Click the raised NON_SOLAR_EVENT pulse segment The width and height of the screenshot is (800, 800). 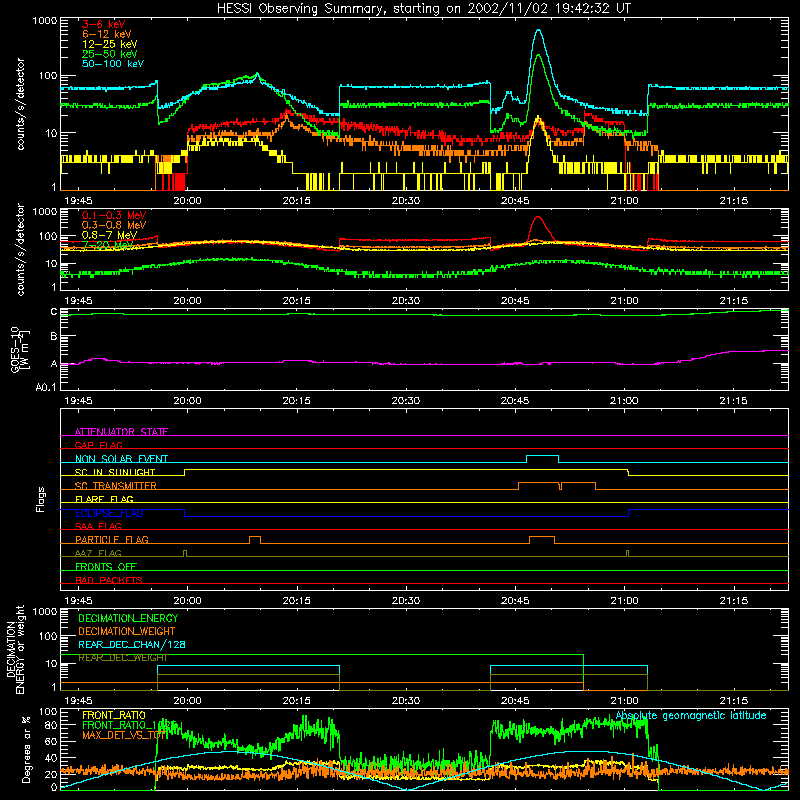click(542, 455)
